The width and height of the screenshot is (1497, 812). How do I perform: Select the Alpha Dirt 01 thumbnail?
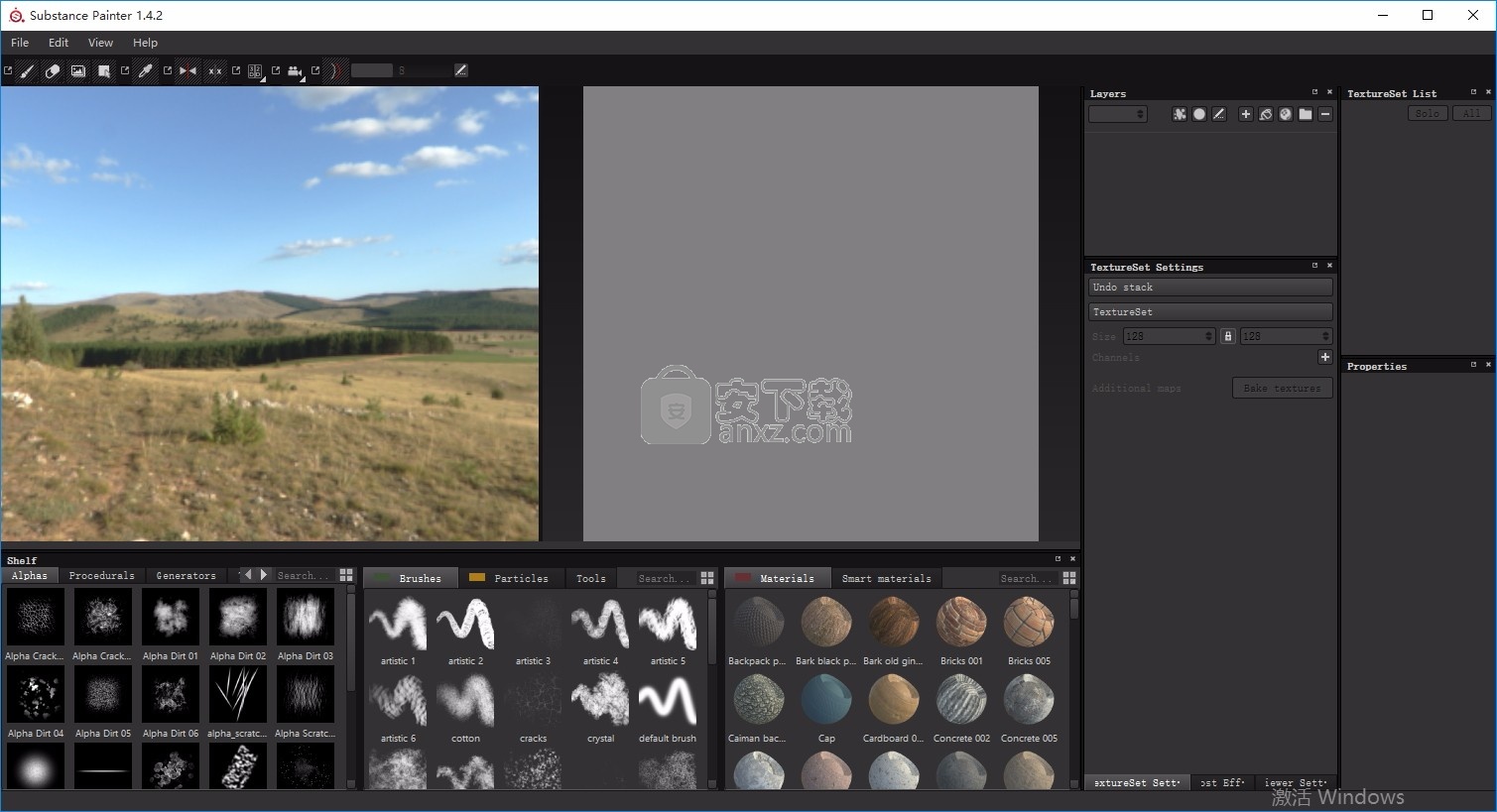(171, 625)
